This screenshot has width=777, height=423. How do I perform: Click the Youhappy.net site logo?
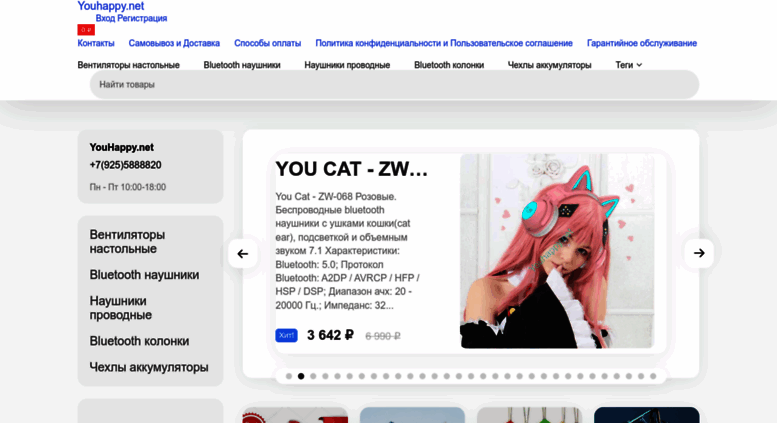click(111, 6)
